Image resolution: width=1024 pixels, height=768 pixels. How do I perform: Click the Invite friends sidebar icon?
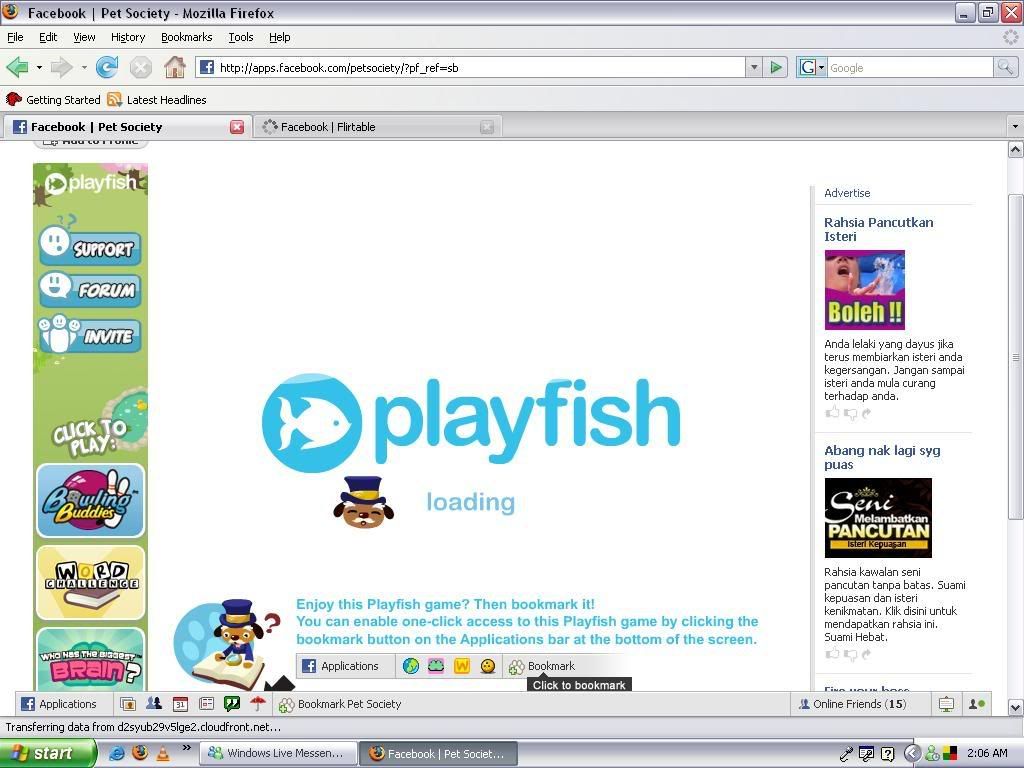pyautogui.click(x=90, y=335)
